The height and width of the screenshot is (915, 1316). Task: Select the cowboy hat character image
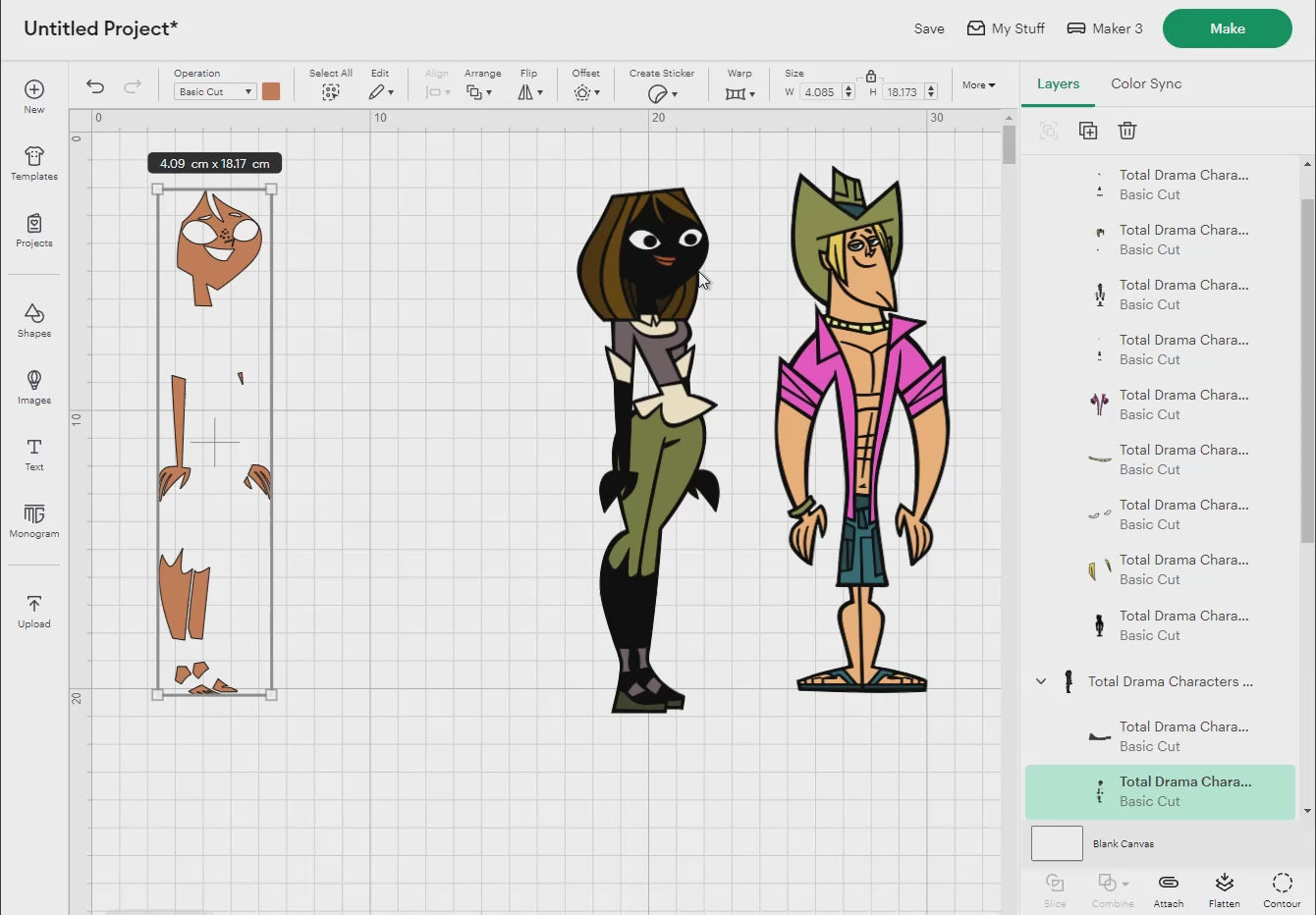[x=862, y=430]
